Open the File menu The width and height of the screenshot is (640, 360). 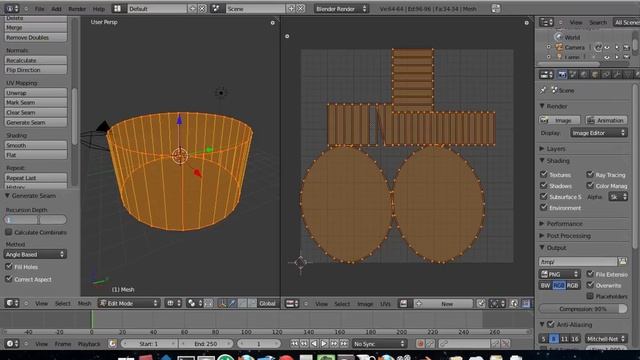pos(39,9)
